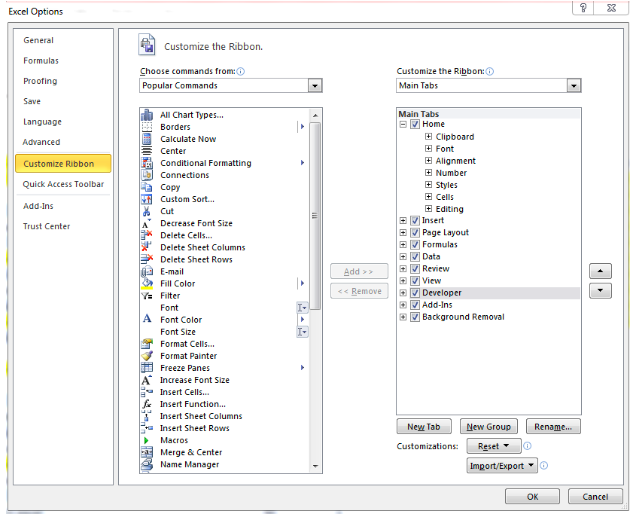The width and height of the screenshot is (632, 515).
Task: Uncheck the Review tab checkbox
Action: coord(415,269)
